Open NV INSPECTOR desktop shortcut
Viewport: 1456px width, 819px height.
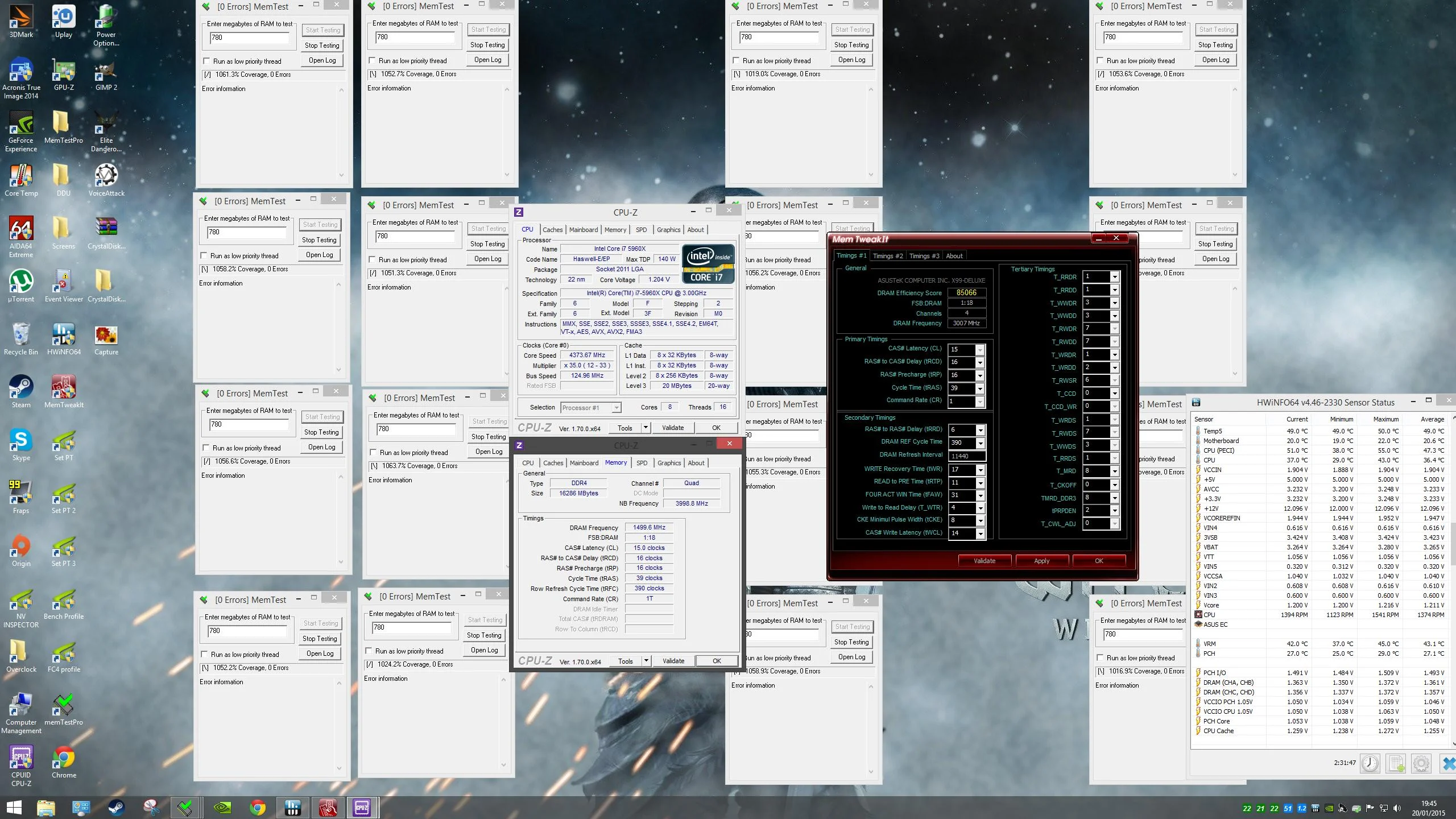(21, 608)
